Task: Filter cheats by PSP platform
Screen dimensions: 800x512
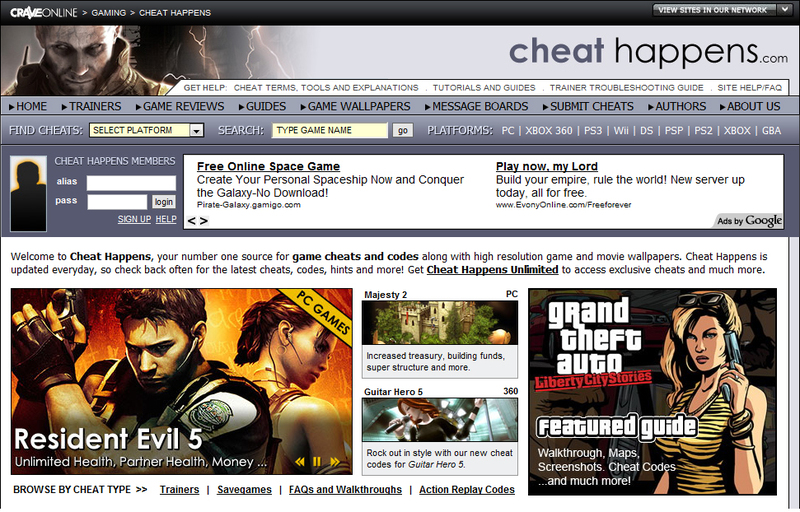Action: (673, 131)
